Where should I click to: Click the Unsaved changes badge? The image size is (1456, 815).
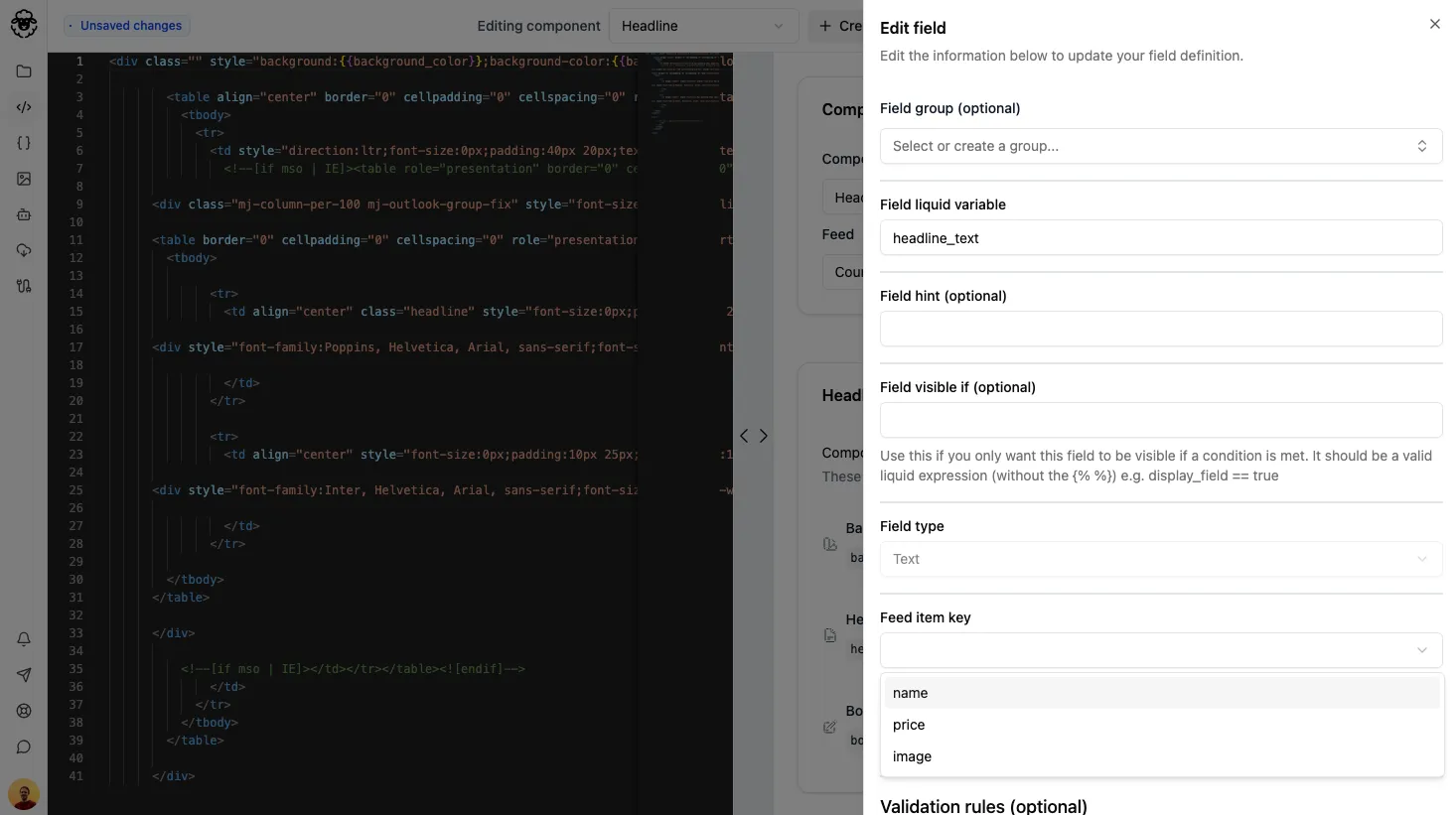[126, 25]
